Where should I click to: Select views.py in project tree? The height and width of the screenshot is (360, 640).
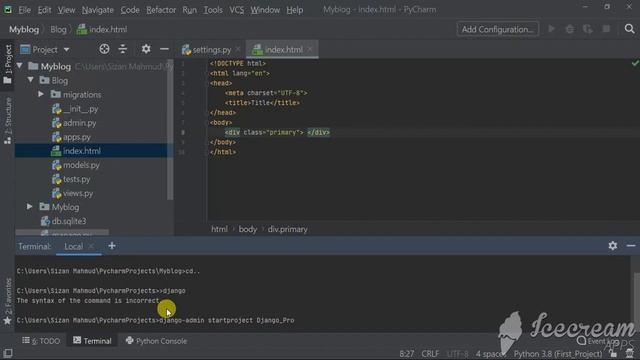pos(78,193)
